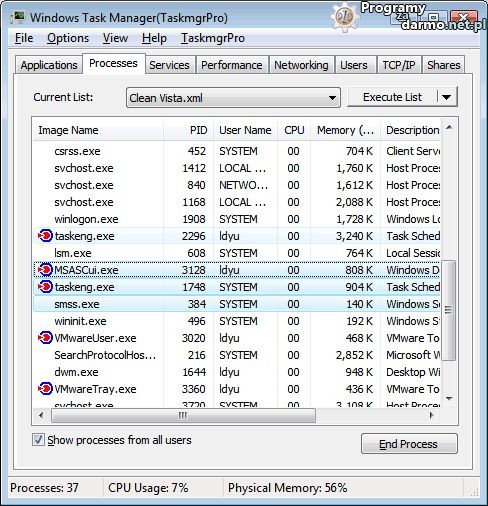
Task: Click the red icon beside VMwareTray.exe
Action: click(x=45, y=389)
